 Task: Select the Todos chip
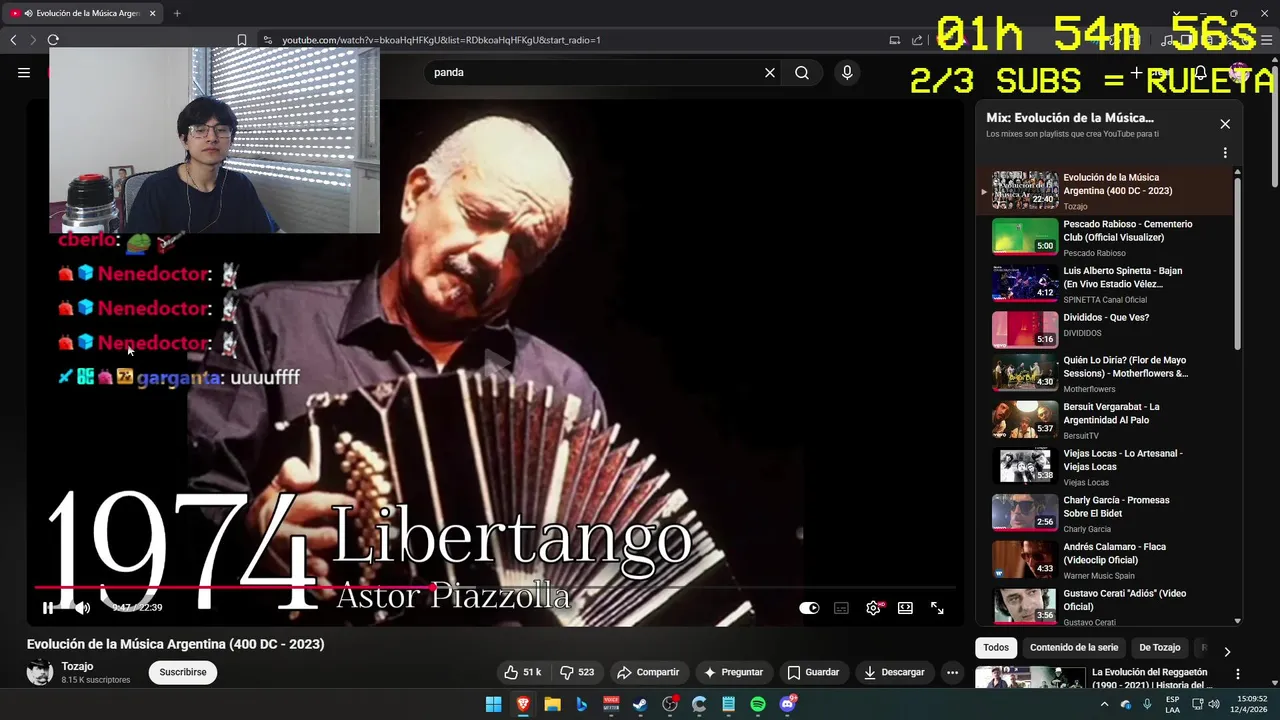[996, 647]
